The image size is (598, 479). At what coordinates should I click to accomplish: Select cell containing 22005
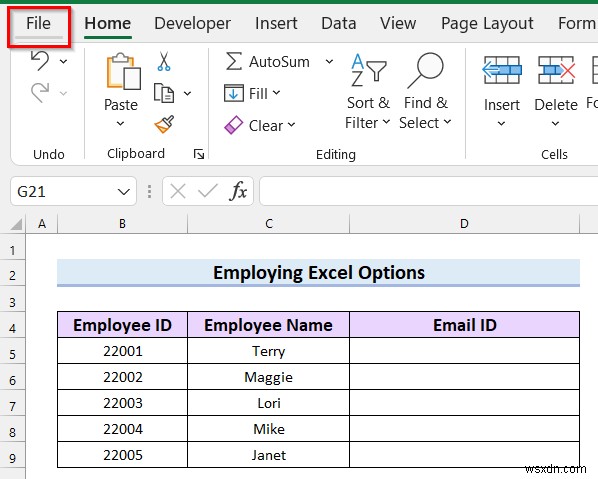(122, 455)
